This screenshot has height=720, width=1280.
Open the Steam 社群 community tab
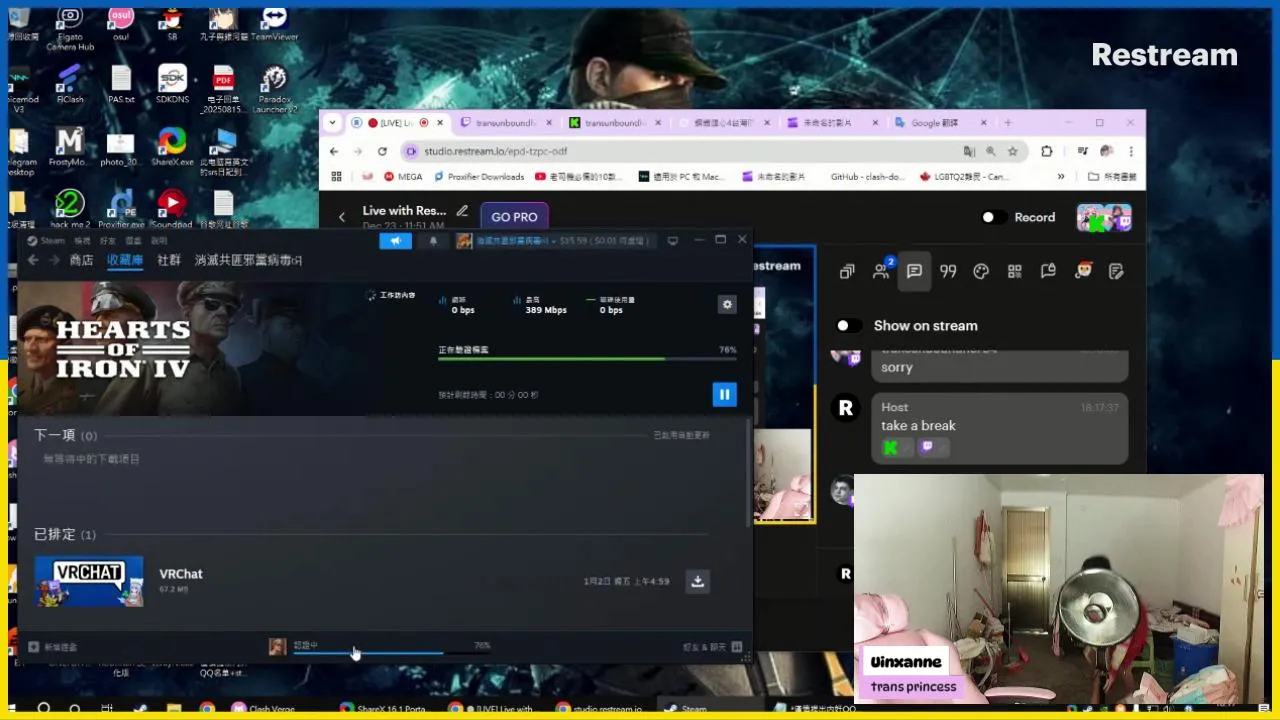coord(169,260)
